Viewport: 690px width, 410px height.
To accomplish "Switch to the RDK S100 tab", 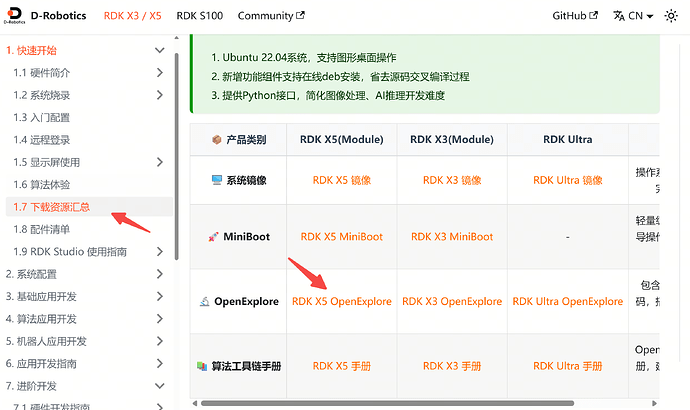I will [x=200, y=16].
